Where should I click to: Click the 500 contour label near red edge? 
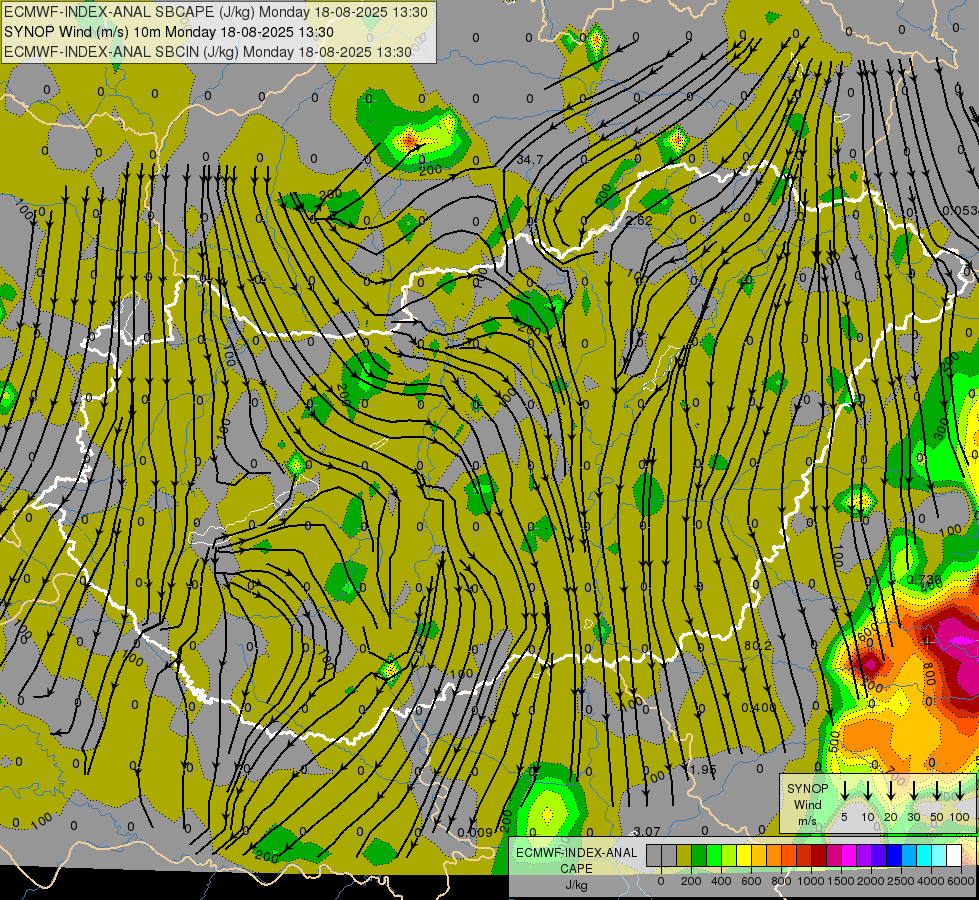[x=834, y=742]
